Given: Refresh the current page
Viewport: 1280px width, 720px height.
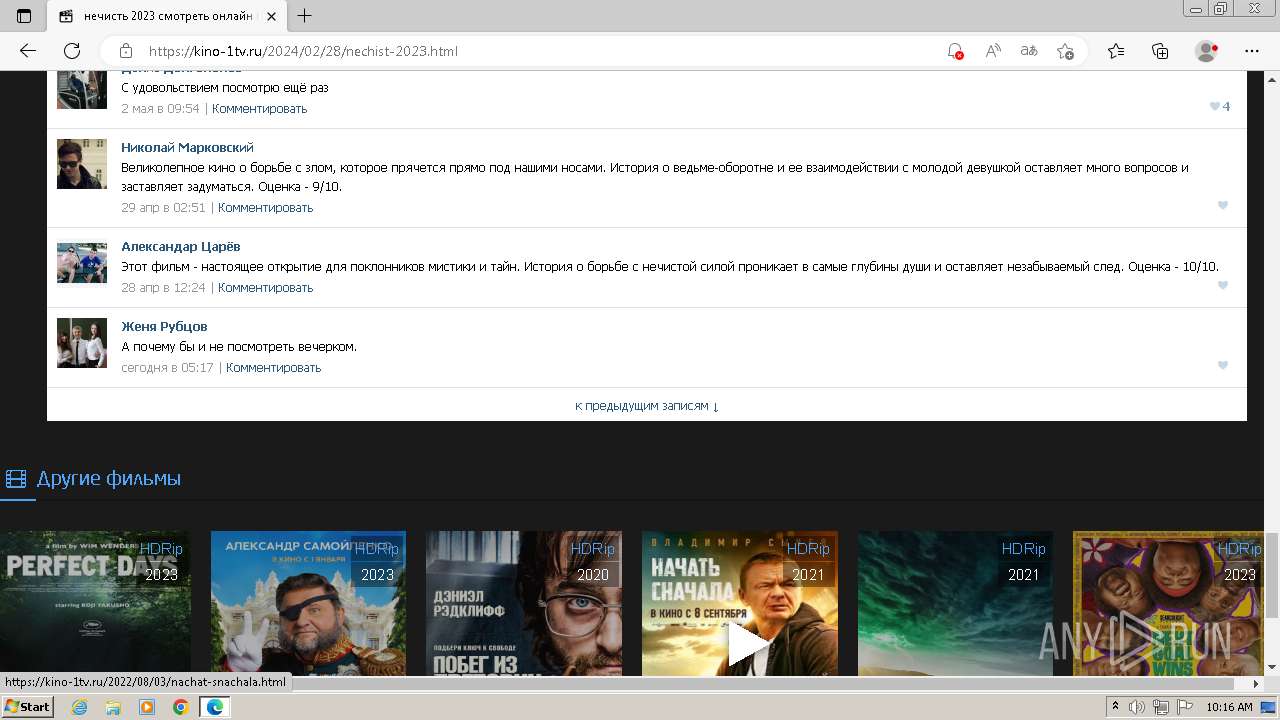Looking at the screenshot, I should (72, 51).
